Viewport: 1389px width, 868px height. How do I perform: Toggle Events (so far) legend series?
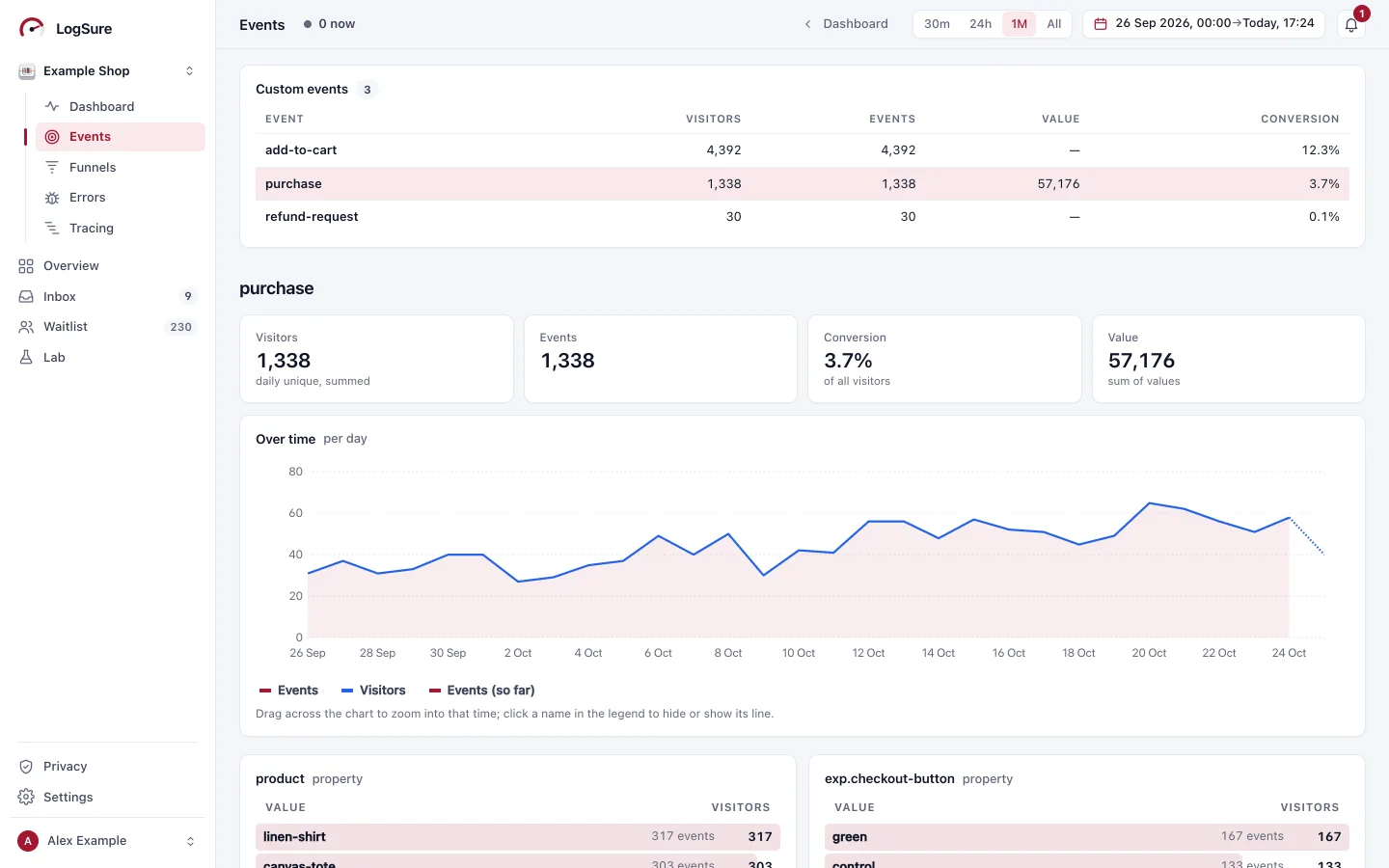point(482,691)
